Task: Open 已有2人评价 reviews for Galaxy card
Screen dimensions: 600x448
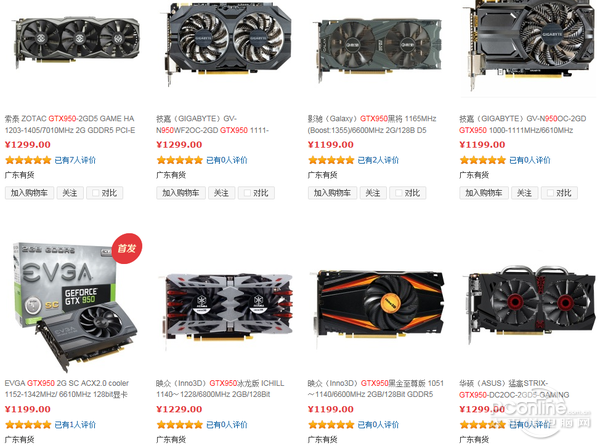Action: pyautogui.click(x=378, y=160)
